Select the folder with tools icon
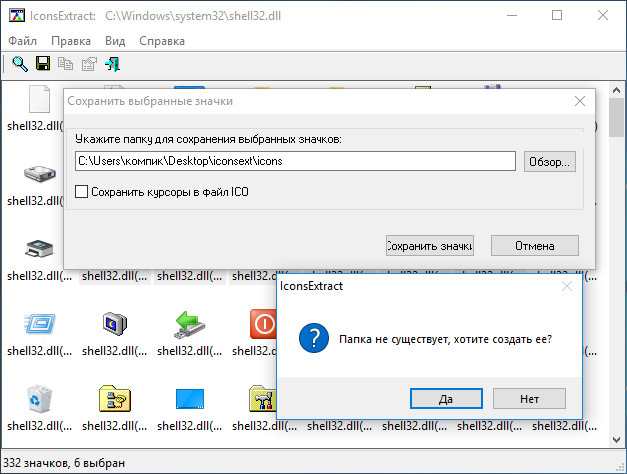 (x=263, y=398)
